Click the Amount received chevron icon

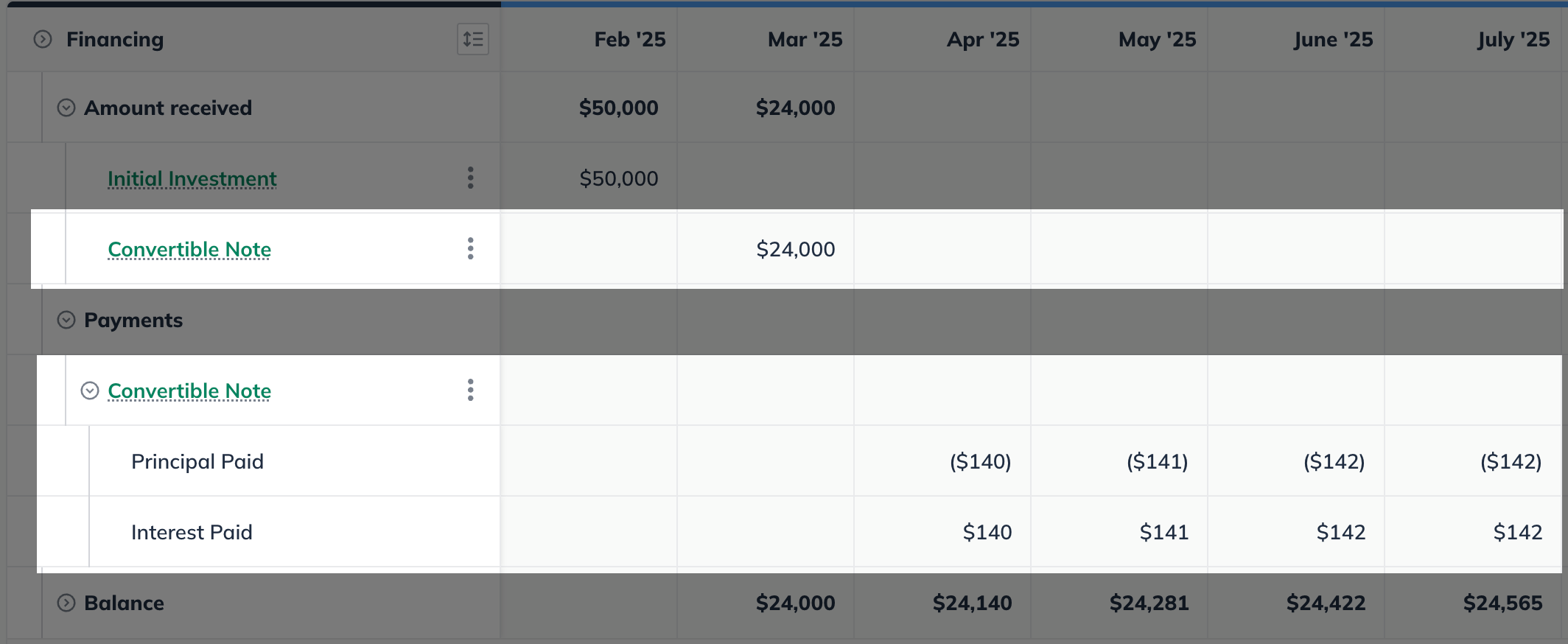[66, 107]
